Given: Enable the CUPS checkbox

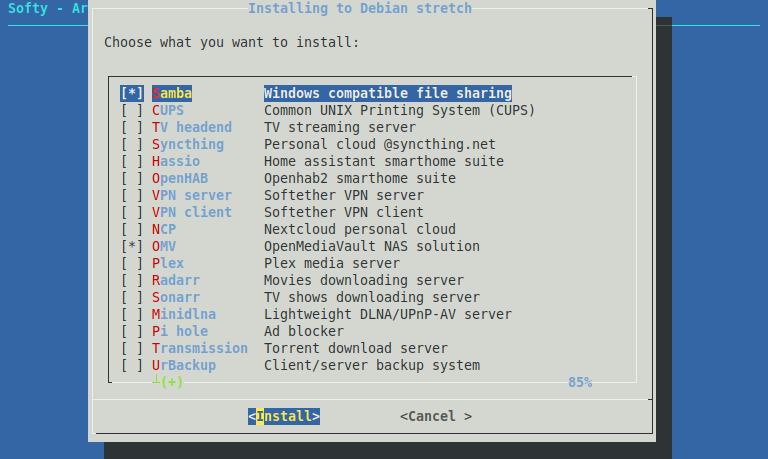Looking at the screenshot, I should click(132, 110).
